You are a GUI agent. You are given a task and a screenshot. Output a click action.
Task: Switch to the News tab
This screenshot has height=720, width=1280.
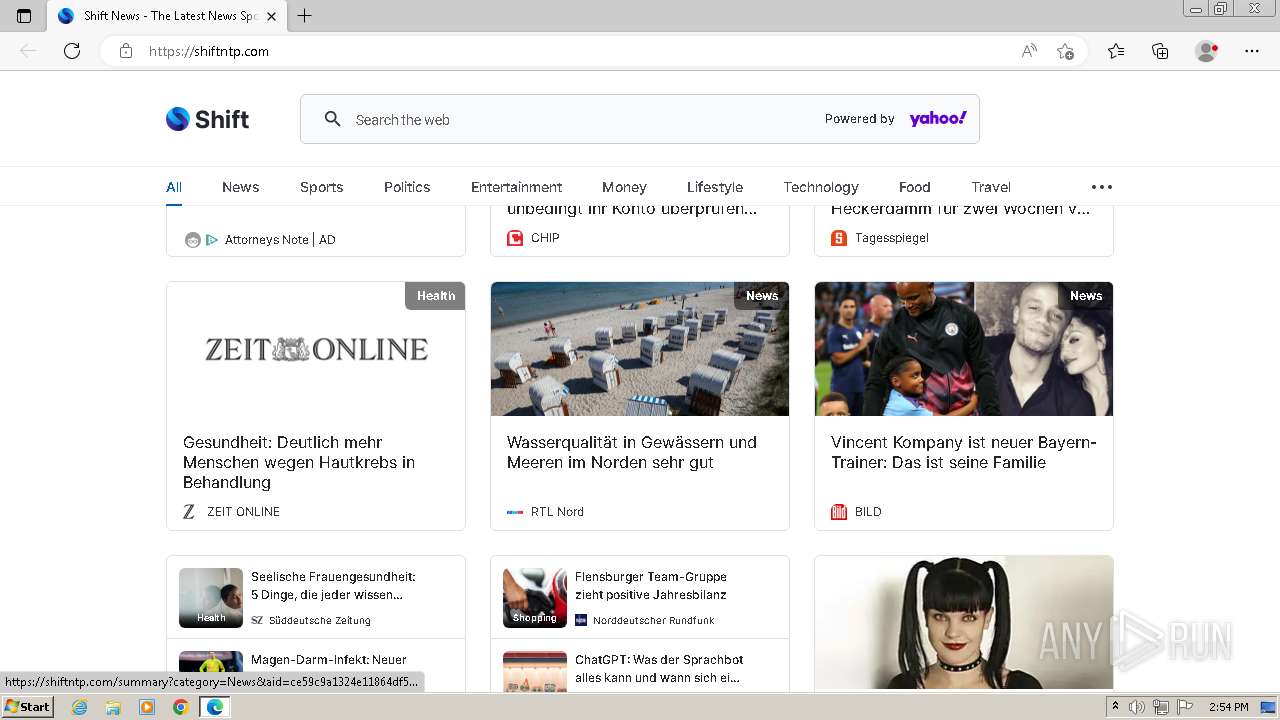click(x=240, y=187)
